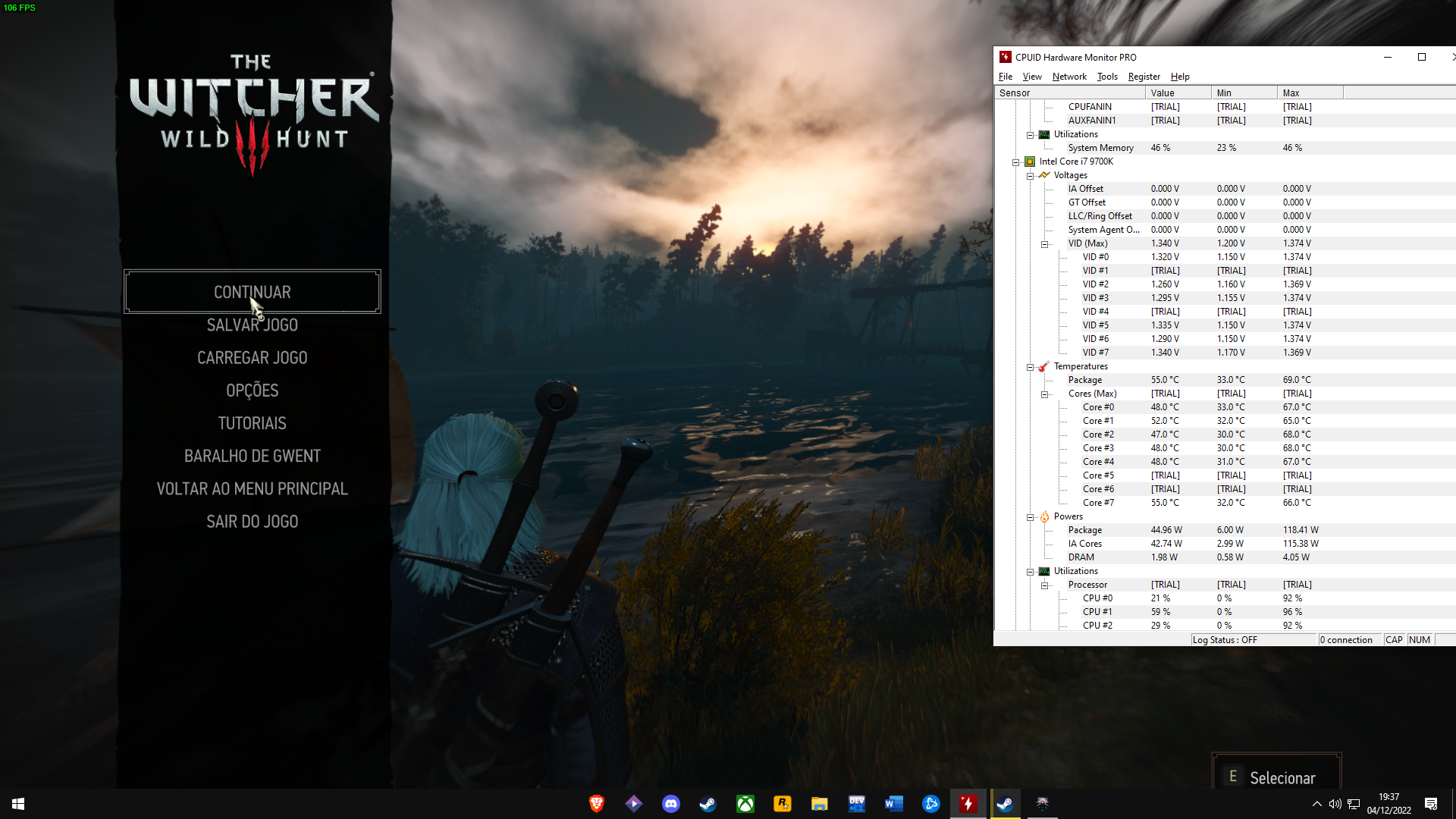This screenshot has width=1456, height=819.
Task: Click the Intel Core i7 9700K chip icon
Action: [x=1030, y=162]
